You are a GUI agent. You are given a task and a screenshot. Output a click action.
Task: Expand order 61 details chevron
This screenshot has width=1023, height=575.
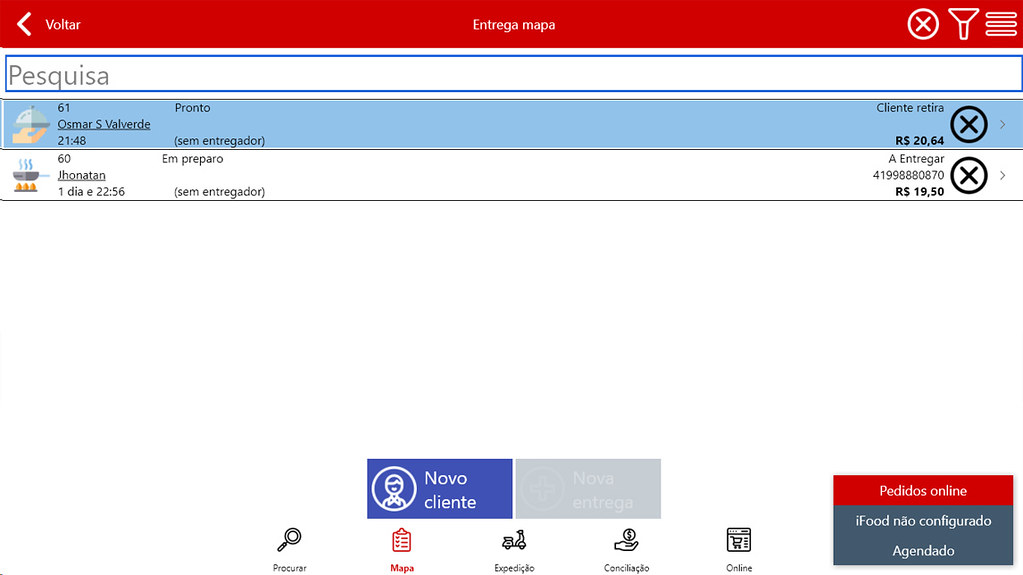[x=1003, y=125]
